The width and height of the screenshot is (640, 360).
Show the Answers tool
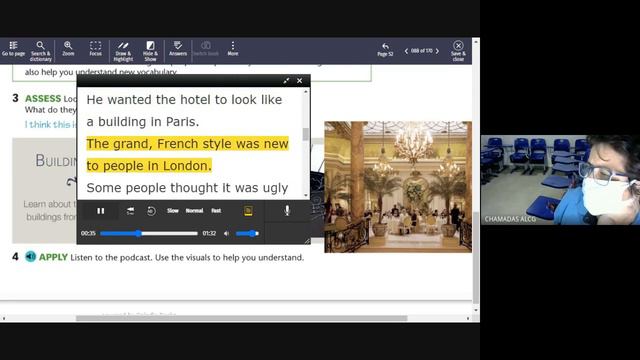178,49
